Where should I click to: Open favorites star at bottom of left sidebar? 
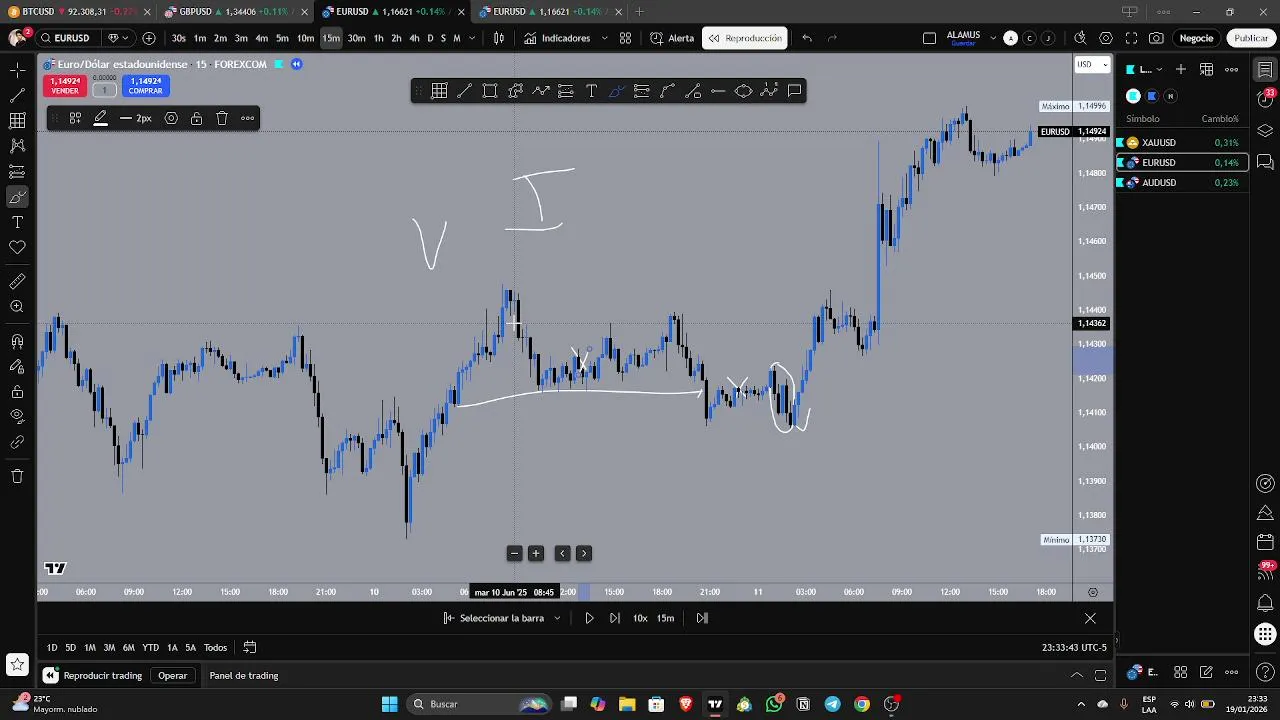click(17, 663)
